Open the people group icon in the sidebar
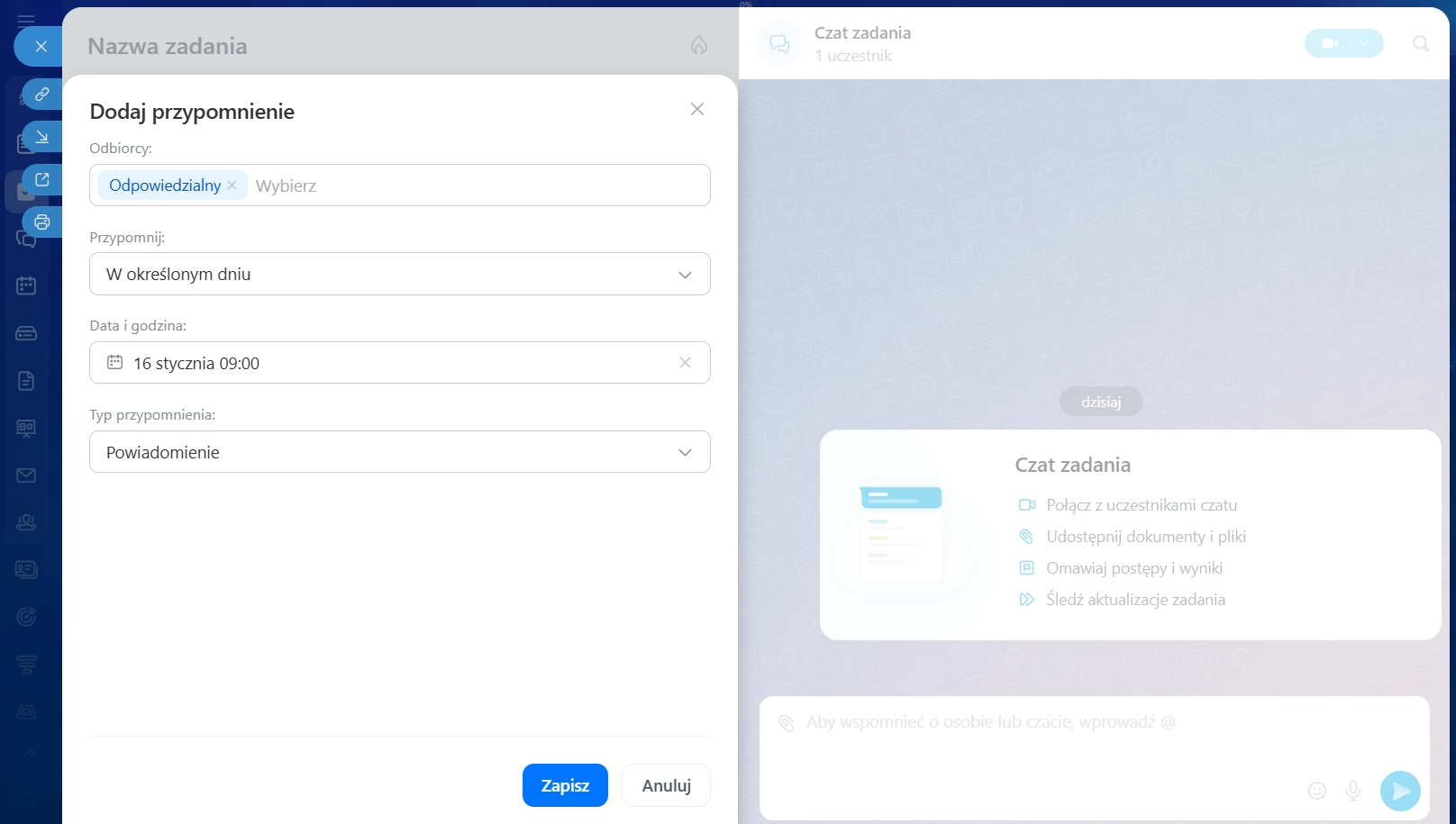 pyautogui.click(x=26, y=522)
